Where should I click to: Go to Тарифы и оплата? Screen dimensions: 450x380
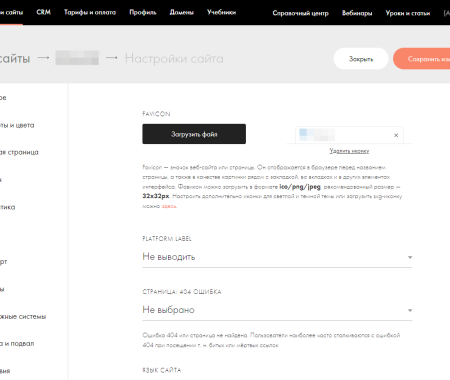pyautogui.click(x=90, y=12)
